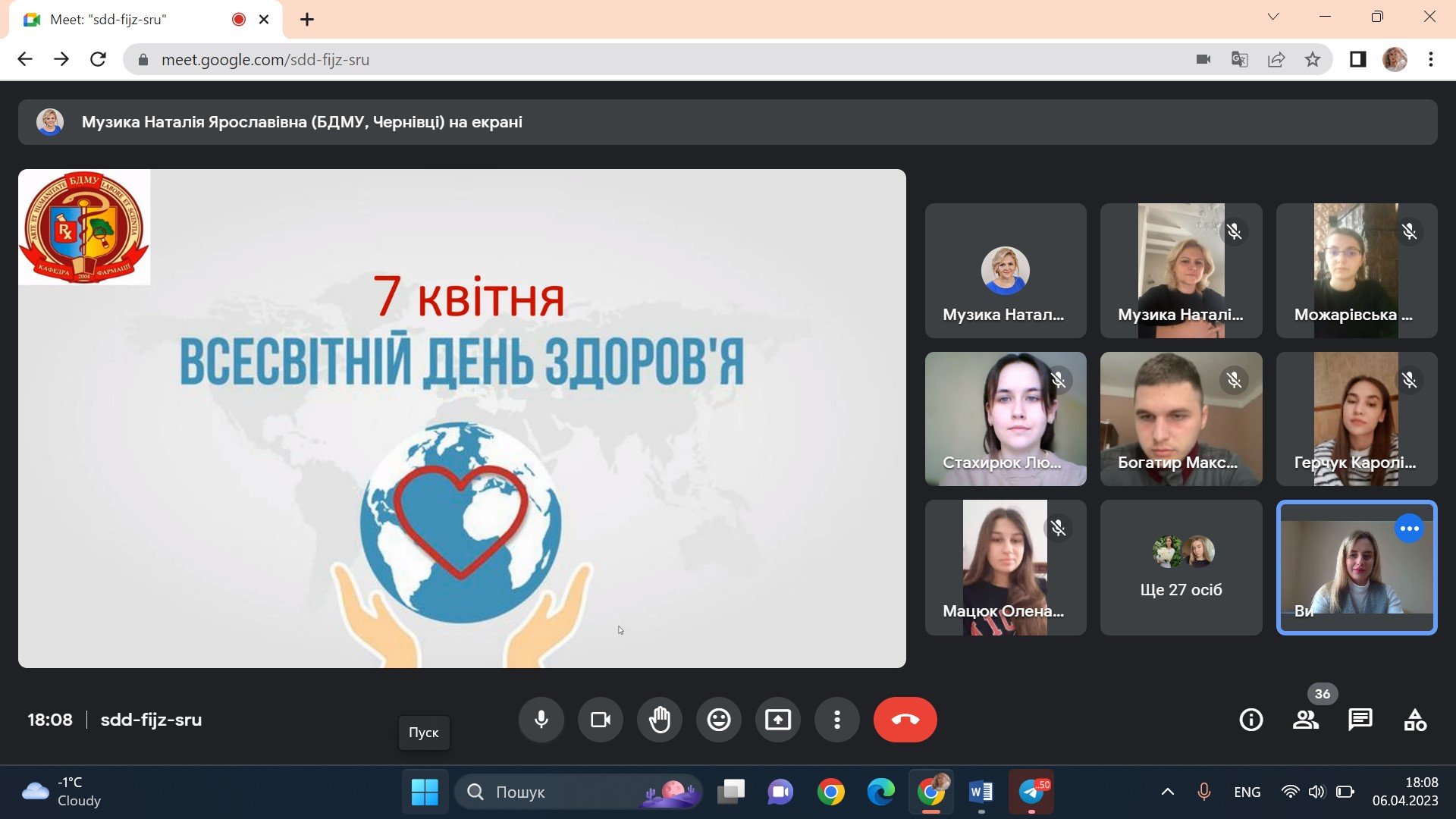Open the activities shapes icon
This screenshot has height=819, width=1456.
pyautogui.click(x=1414, y=720)
